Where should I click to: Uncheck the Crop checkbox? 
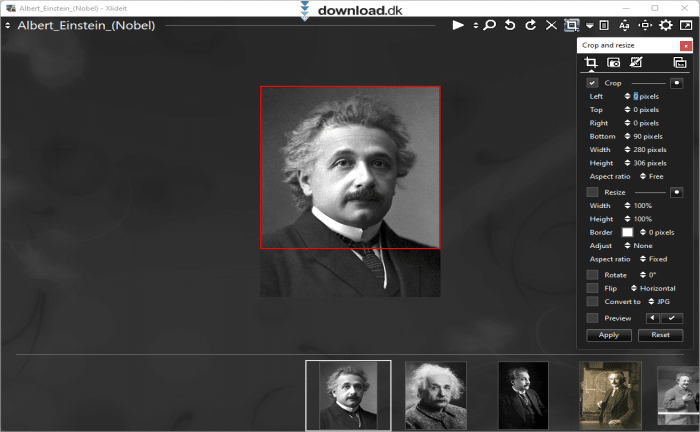pos(592,83)
